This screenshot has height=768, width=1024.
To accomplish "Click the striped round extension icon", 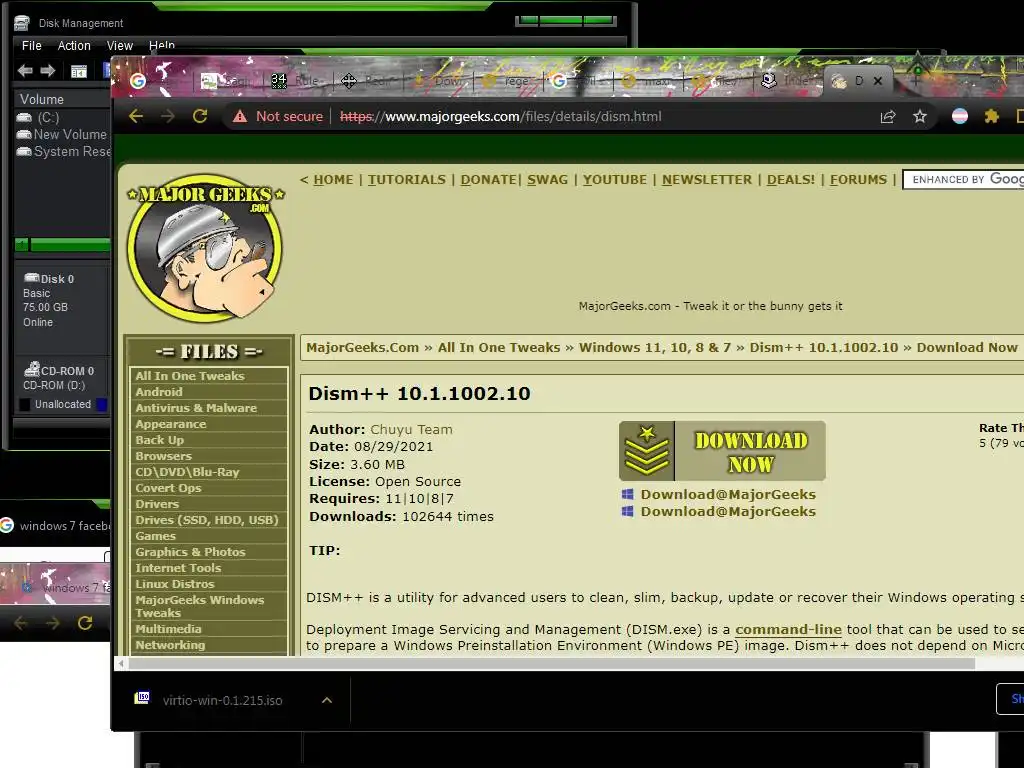I will [959, 116].
